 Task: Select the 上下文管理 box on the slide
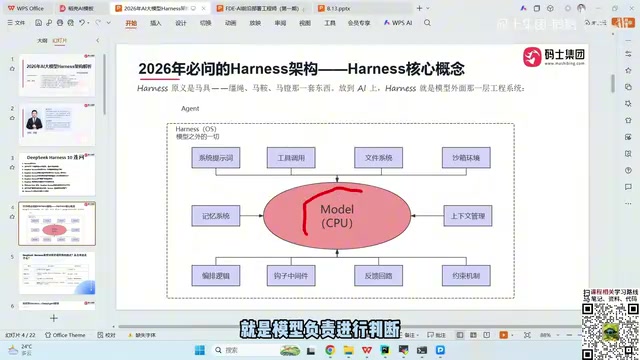(468, 216)
